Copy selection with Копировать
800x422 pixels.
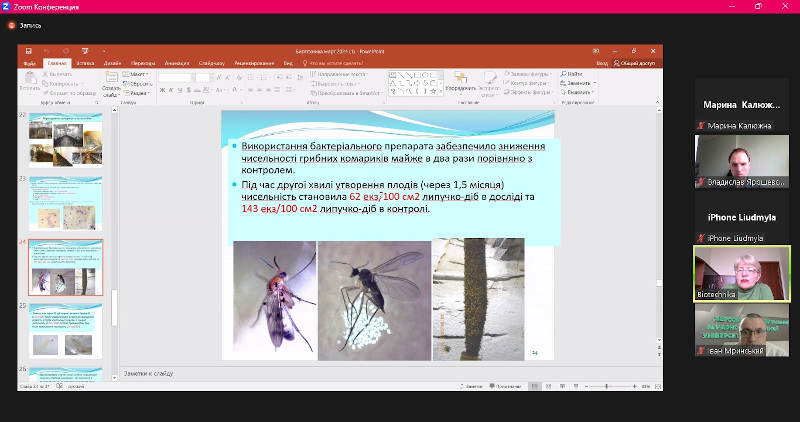pyautogui.click(x=61, y=84)
